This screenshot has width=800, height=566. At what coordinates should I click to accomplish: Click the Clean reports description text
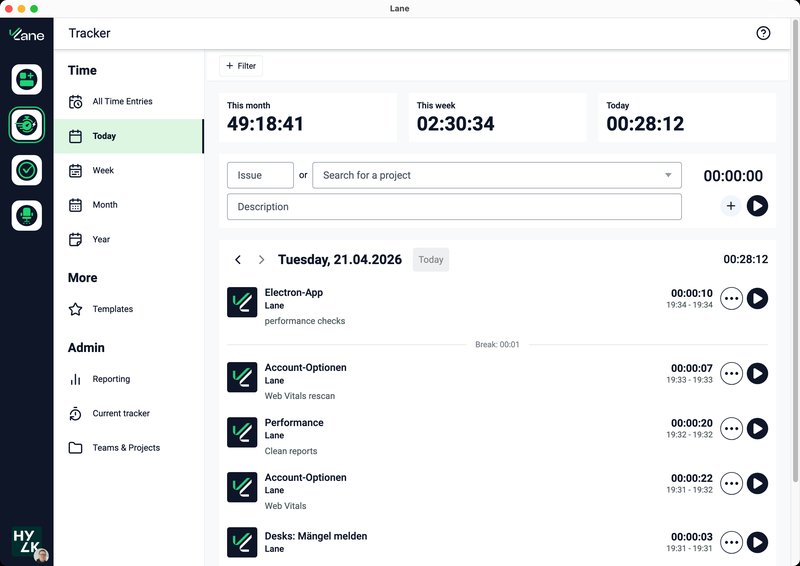[291, 451]
